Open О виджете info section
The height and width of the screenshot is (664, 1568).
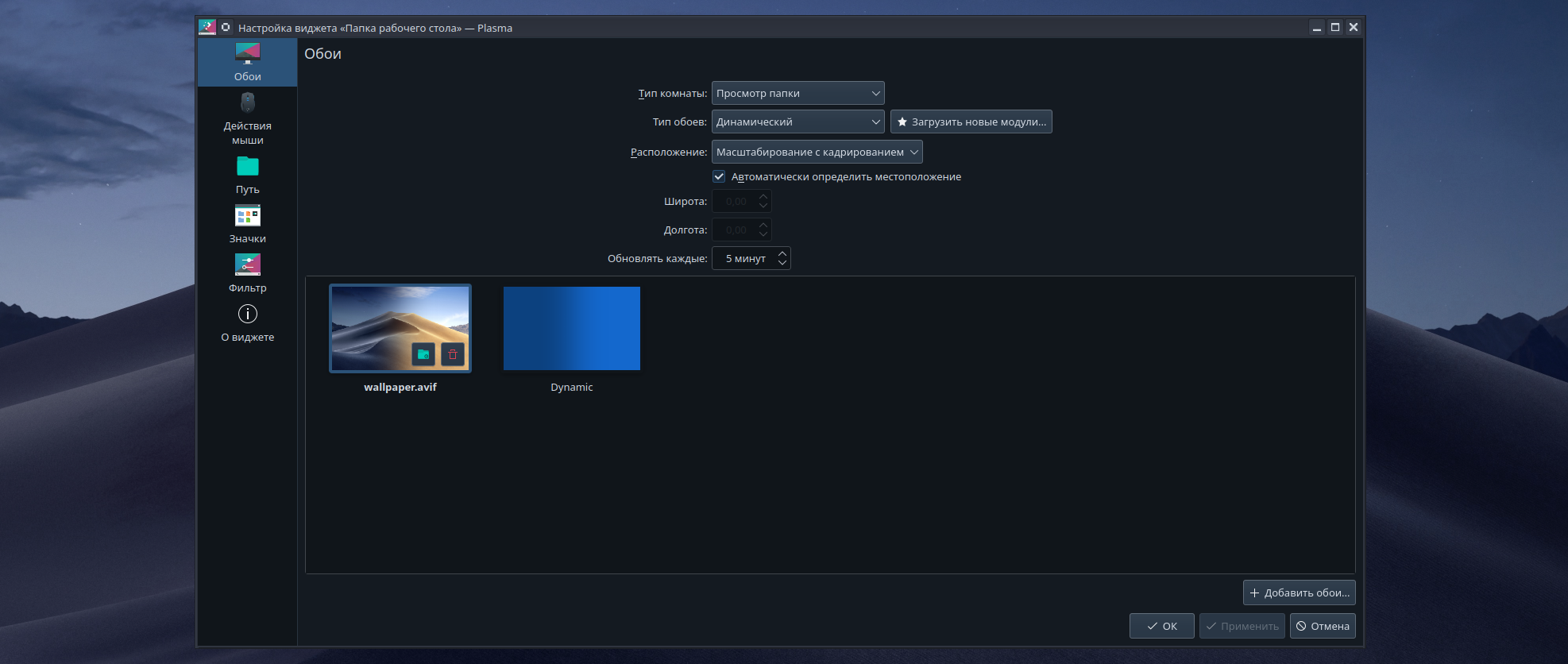pos(247,322)
